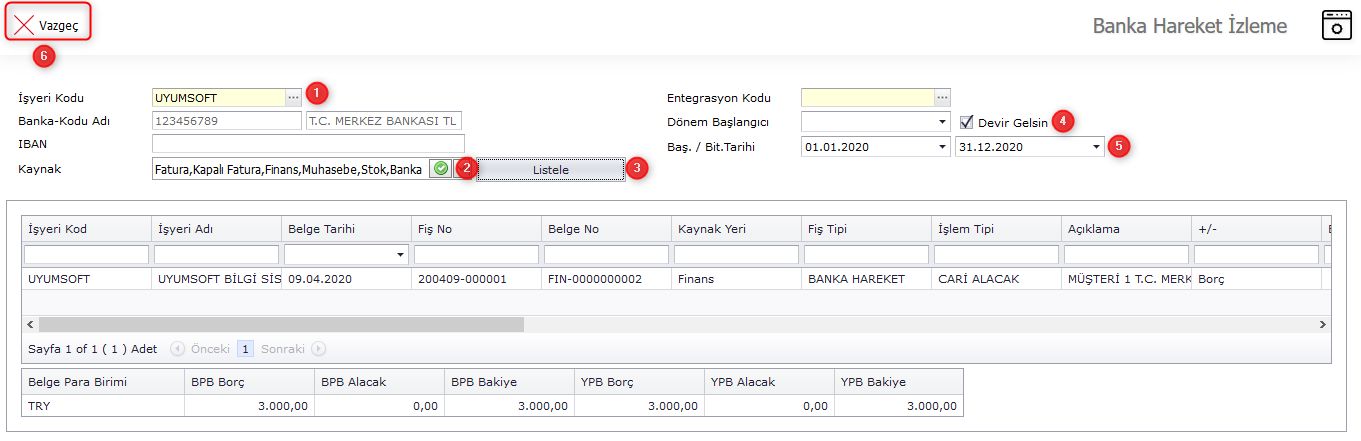Select page number 1 in pager
Viewport: 1361px width, 441px height.
244,349
